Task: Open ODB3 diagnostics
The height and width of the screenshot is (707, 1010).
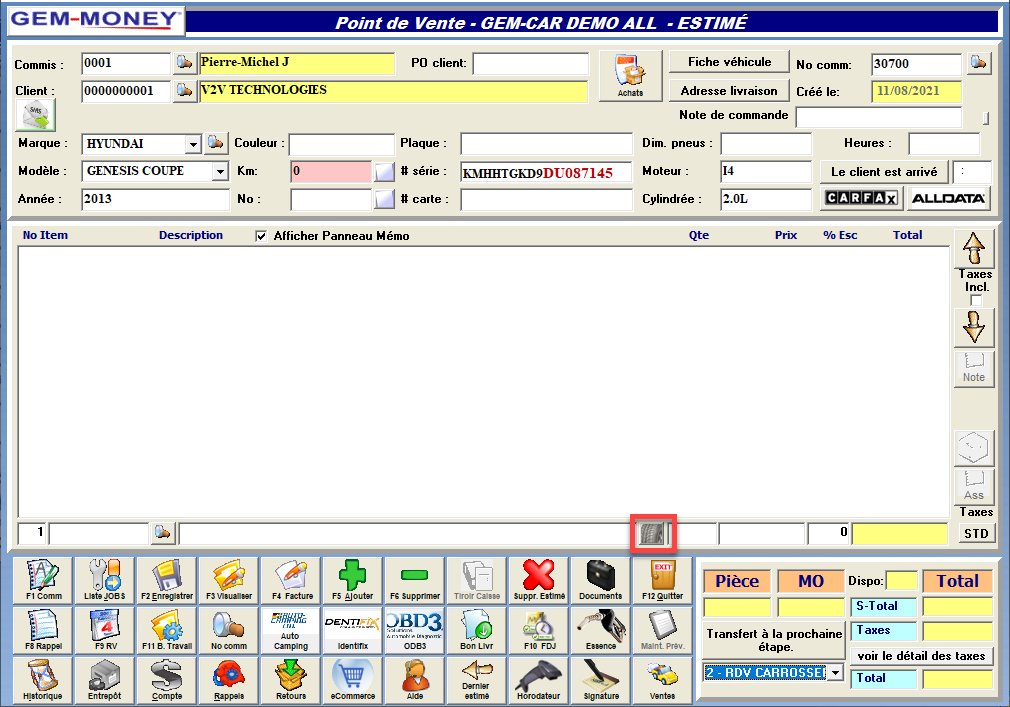Action: [x=415, y=630]
